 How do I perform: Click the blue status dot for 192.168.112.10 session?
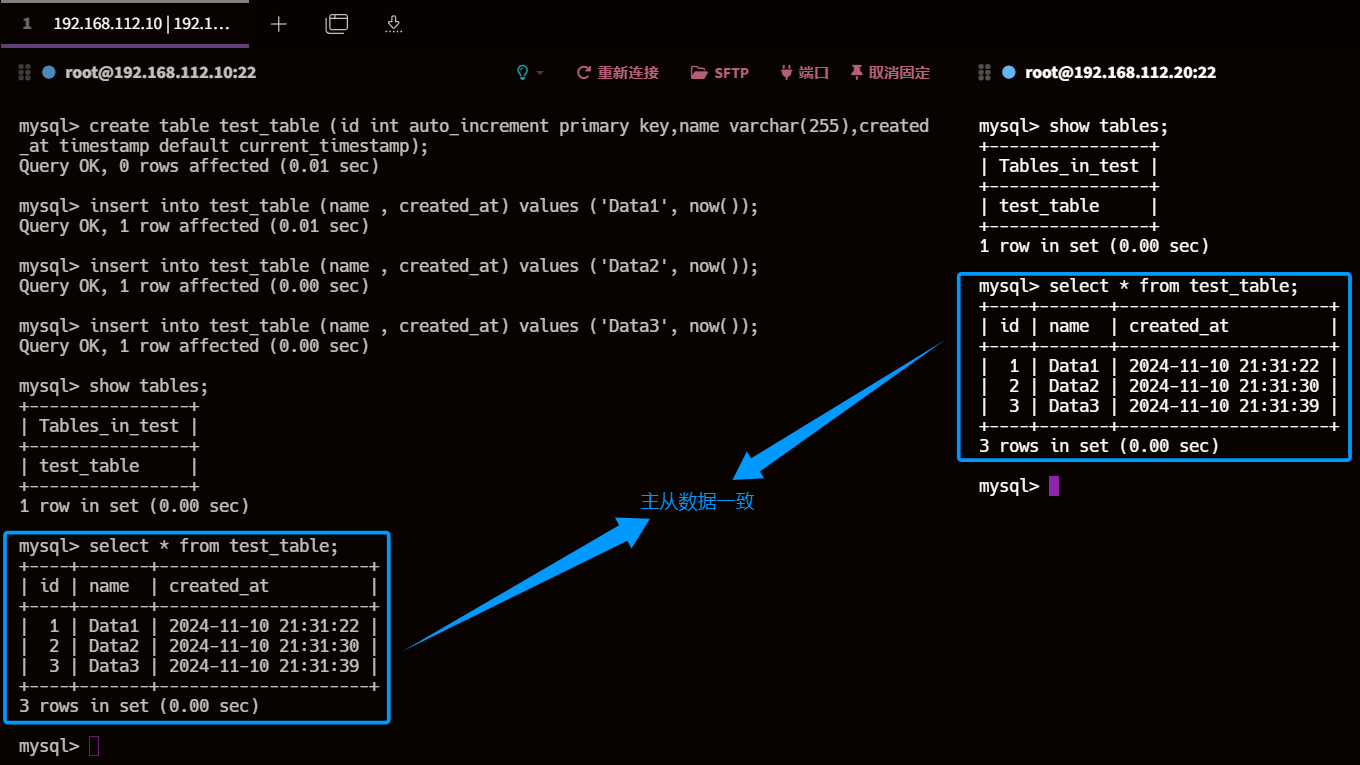tap(49, 72)
